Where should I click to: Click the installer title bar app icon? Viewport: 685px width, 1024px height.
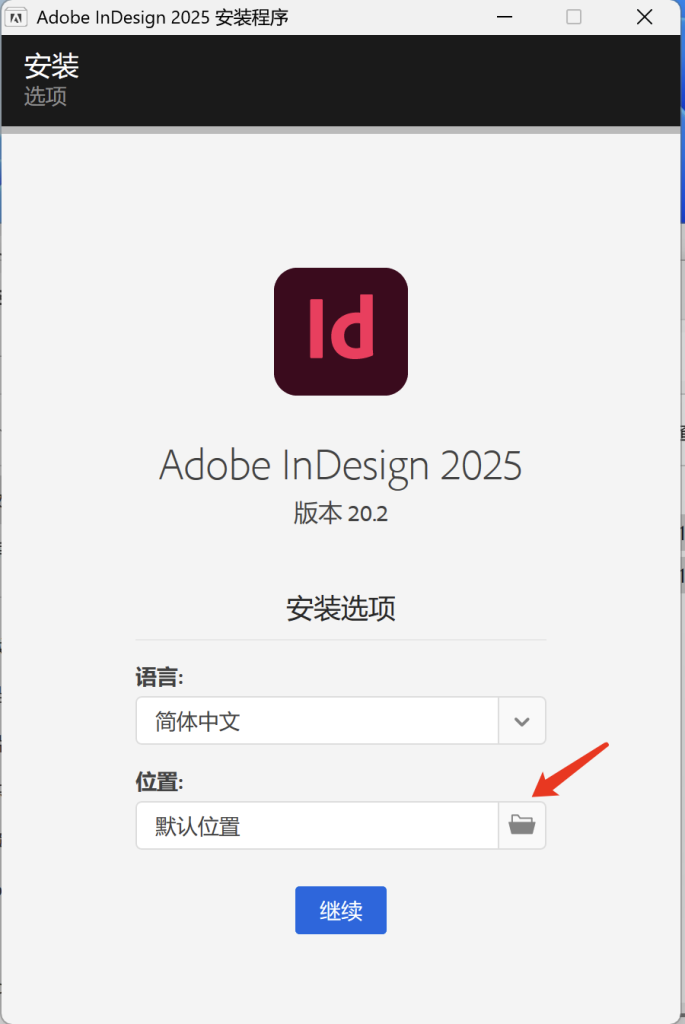[16, 17]
